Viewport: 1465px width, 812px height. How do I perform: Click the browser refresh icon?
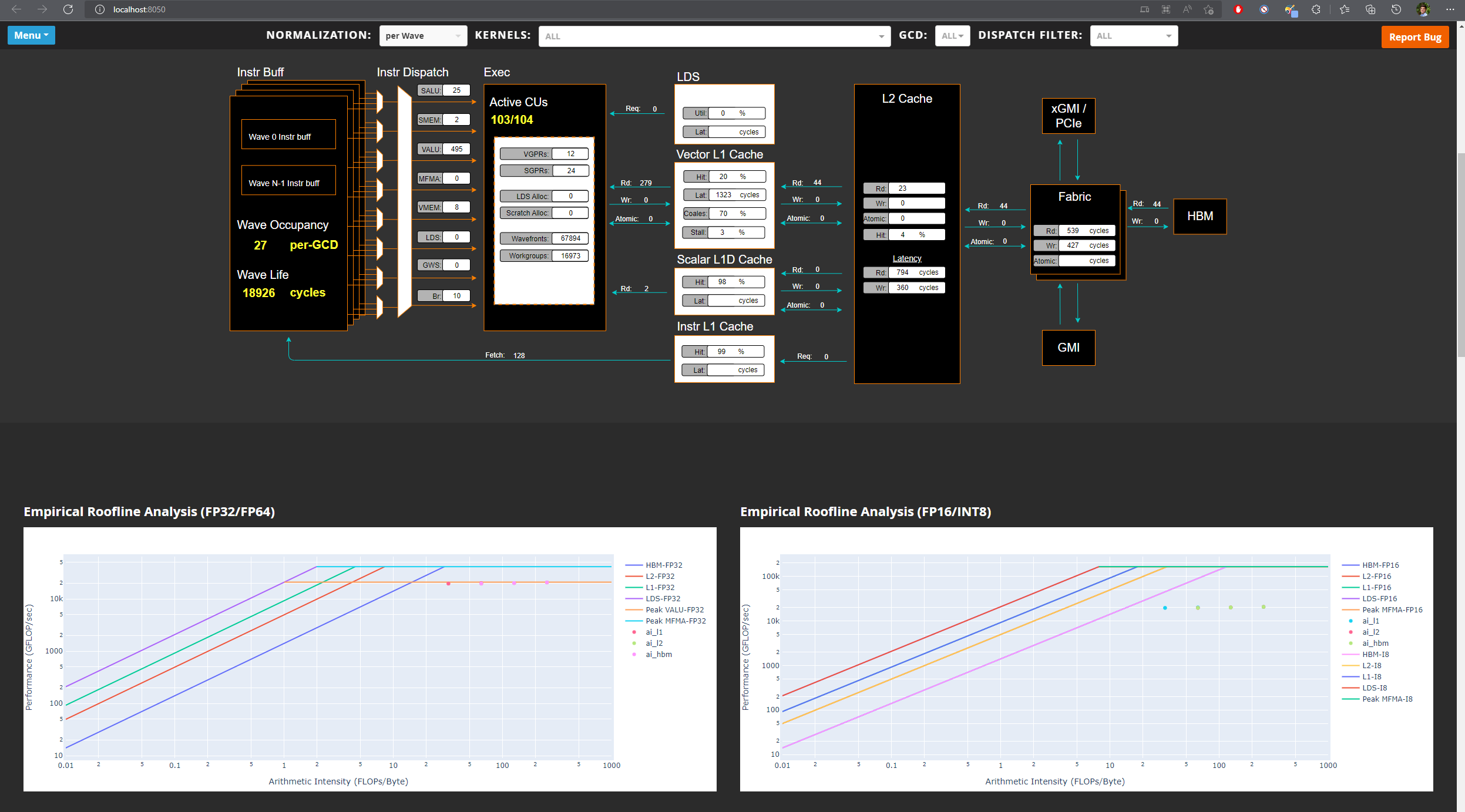coord(68,9)
